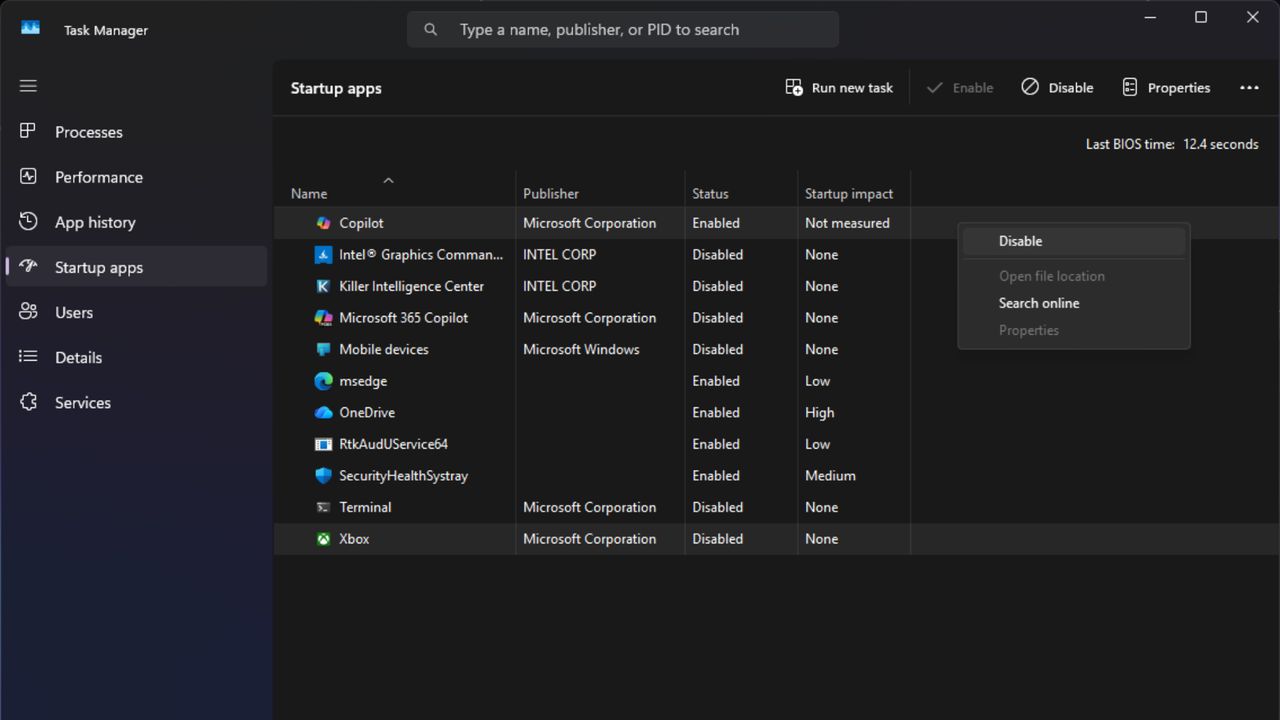
Task: Click the Killer Intelligence Center icon
Action: [x=323, y=286]
